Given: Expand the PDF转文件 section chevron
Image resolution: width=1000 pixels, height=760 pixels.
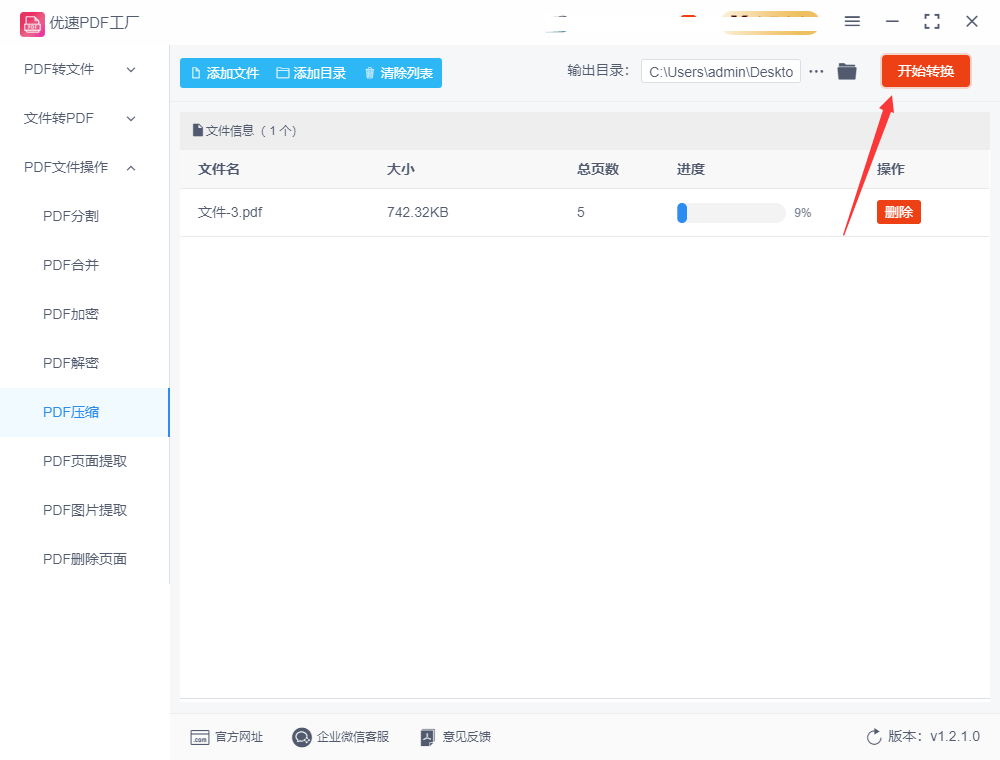Looking at the screenshot, I should (131, 69).
